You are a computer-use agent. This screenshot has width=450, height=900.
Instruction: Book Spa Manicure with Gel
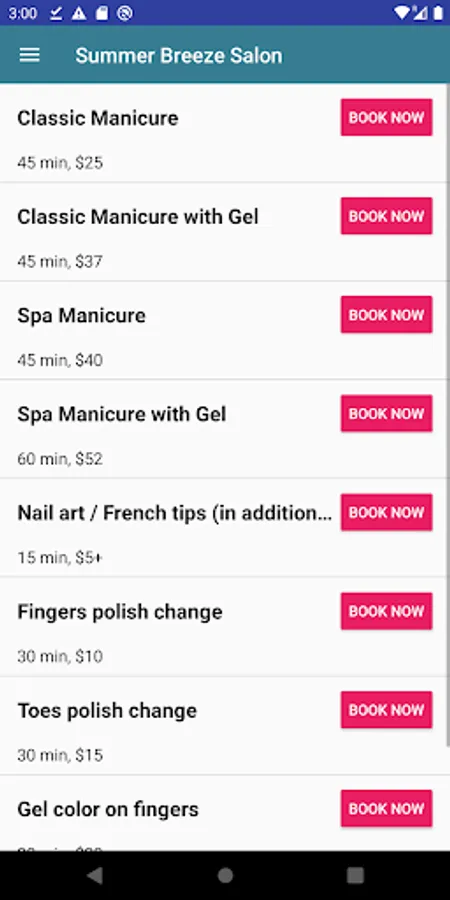(386, 413)
